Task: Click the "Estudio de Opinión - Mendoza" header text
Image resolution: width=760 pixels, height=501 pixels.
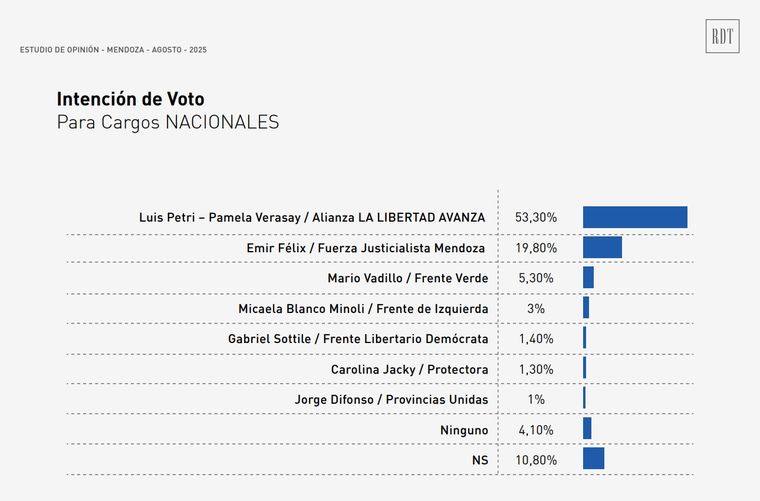Action: pos(113,50)
